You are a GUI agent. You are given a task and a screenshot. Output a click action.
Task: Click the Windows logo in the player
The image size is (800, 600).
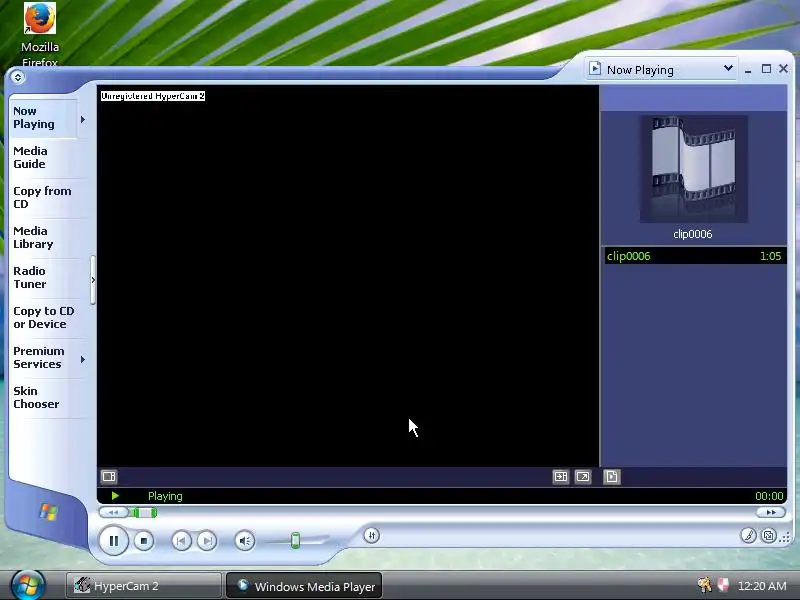click(x=48, y=512)
